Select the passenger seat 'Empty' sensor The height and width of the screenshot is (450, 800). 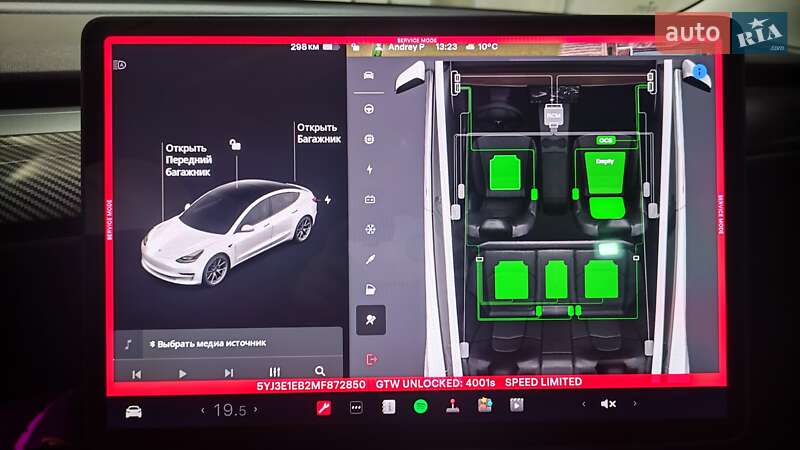point(605,172)
